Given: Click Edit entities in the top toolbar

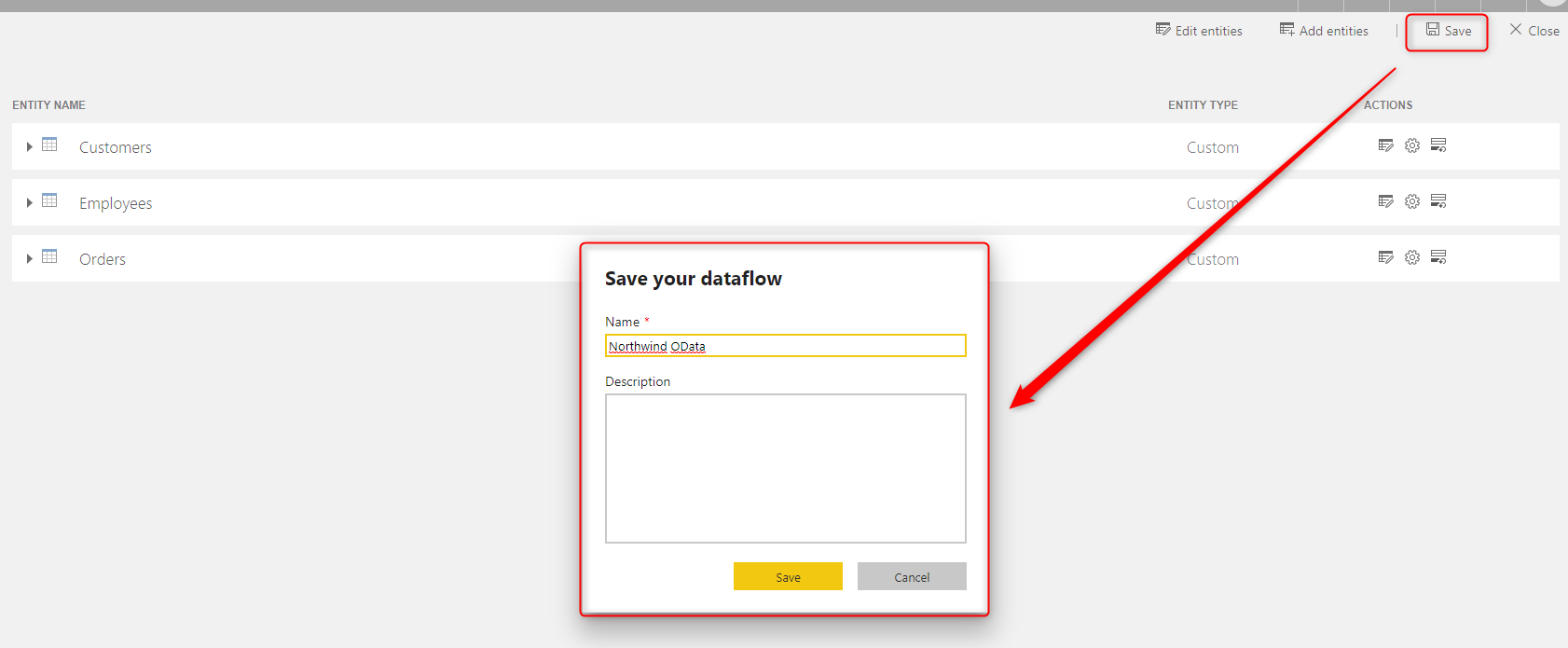Looking at the screenshot, I should 1199,31.
